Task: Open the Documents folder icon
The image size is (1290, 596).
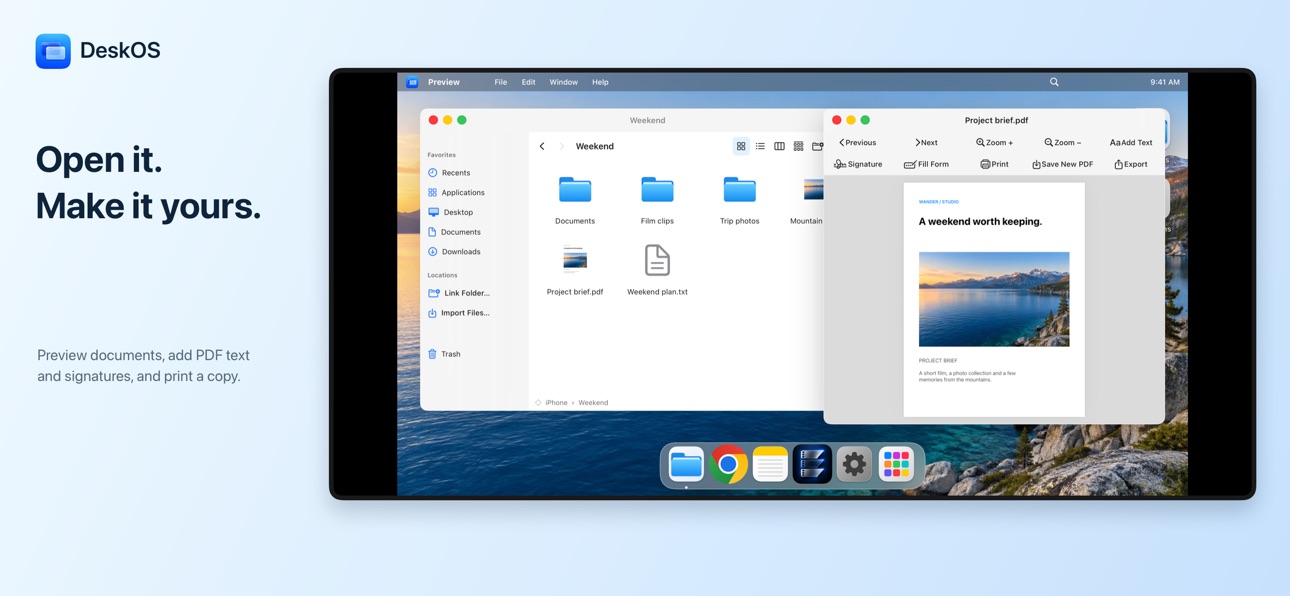Action: 575,189
